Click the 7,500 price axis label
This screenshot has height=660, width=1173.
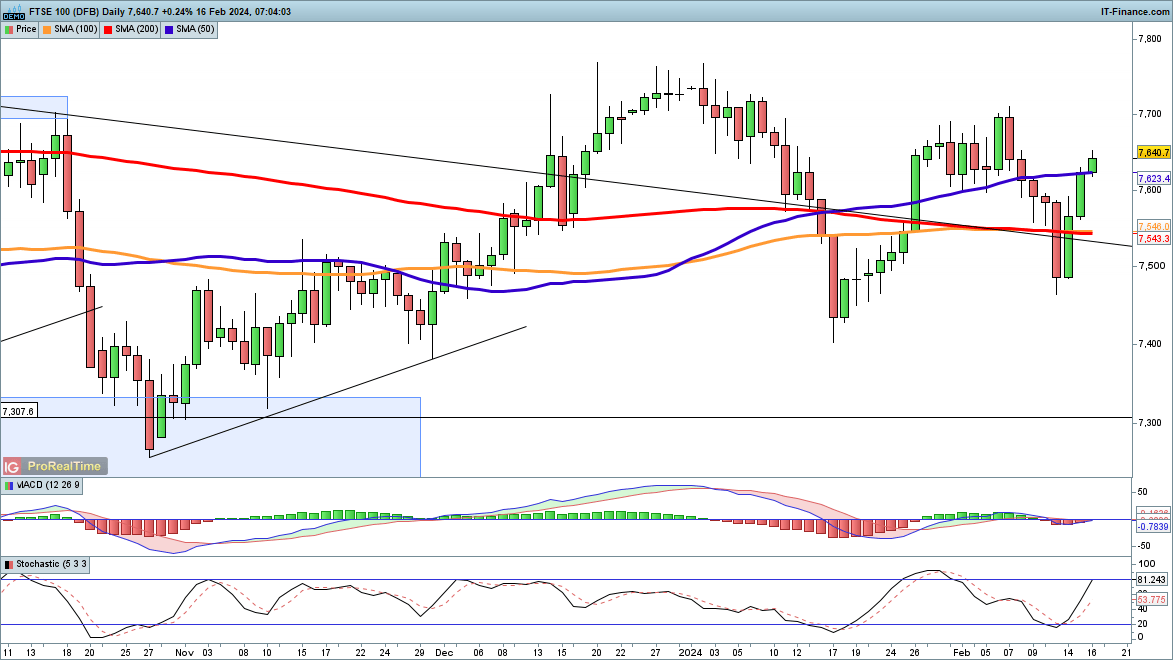1149,266
